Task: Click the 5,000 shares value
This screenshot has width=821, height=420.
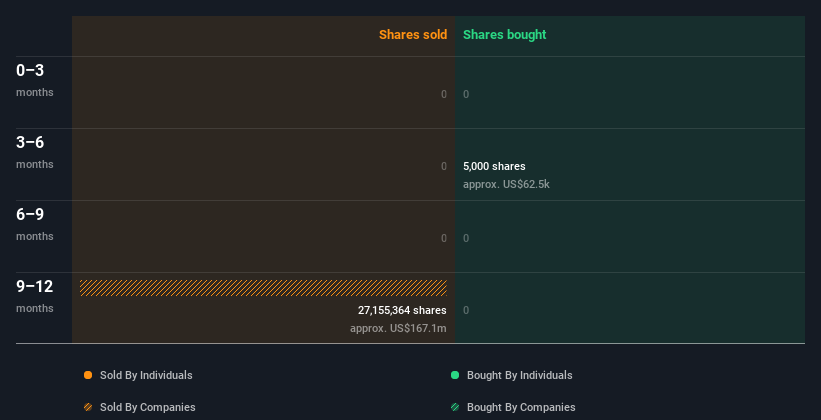Action: 494,166
